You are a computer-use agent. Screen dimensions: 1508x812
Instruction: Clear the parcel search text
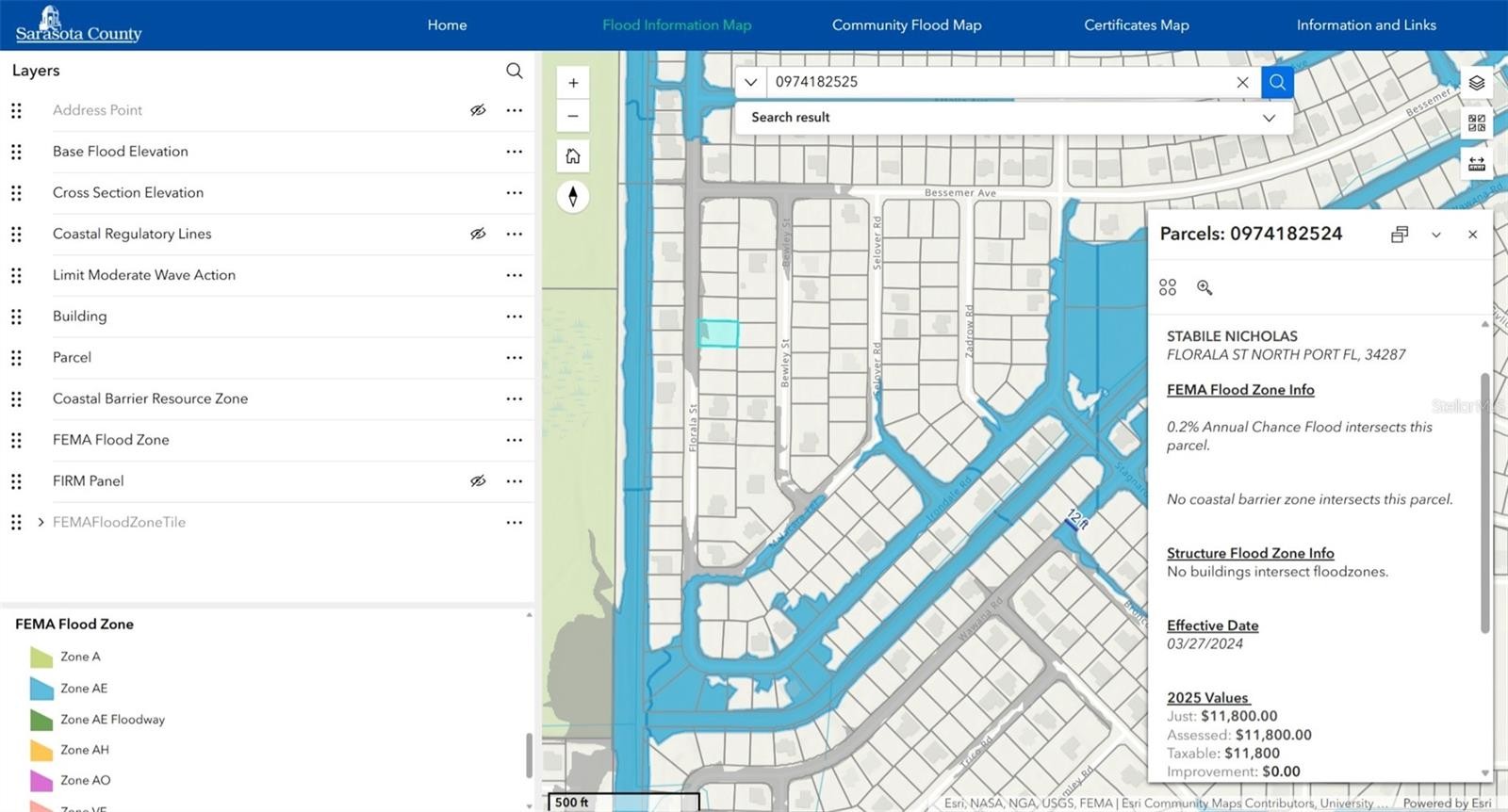tap(1242, 83)
